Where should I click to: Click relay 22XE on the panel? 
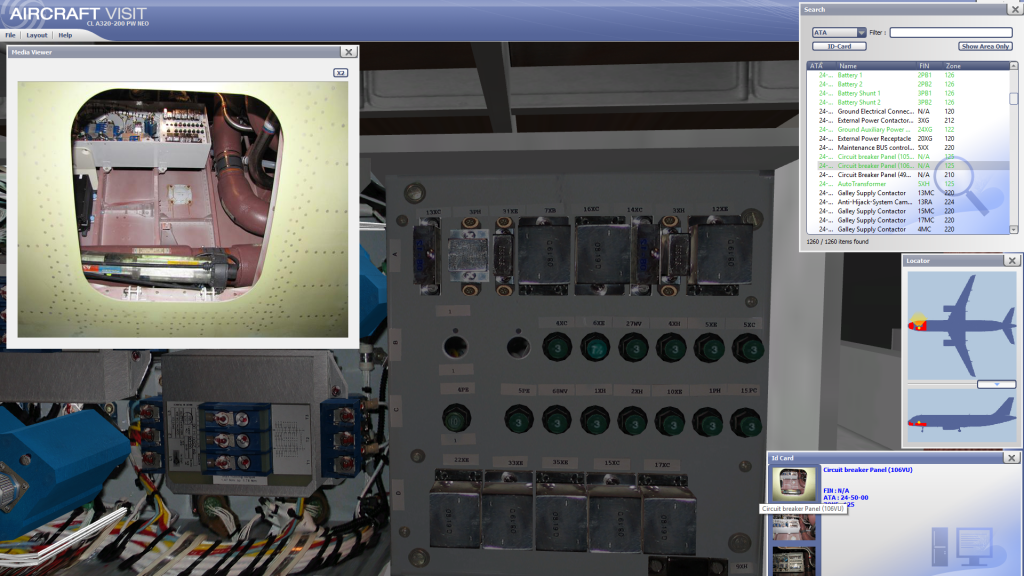pyautogui.click(x=455, y=511)
